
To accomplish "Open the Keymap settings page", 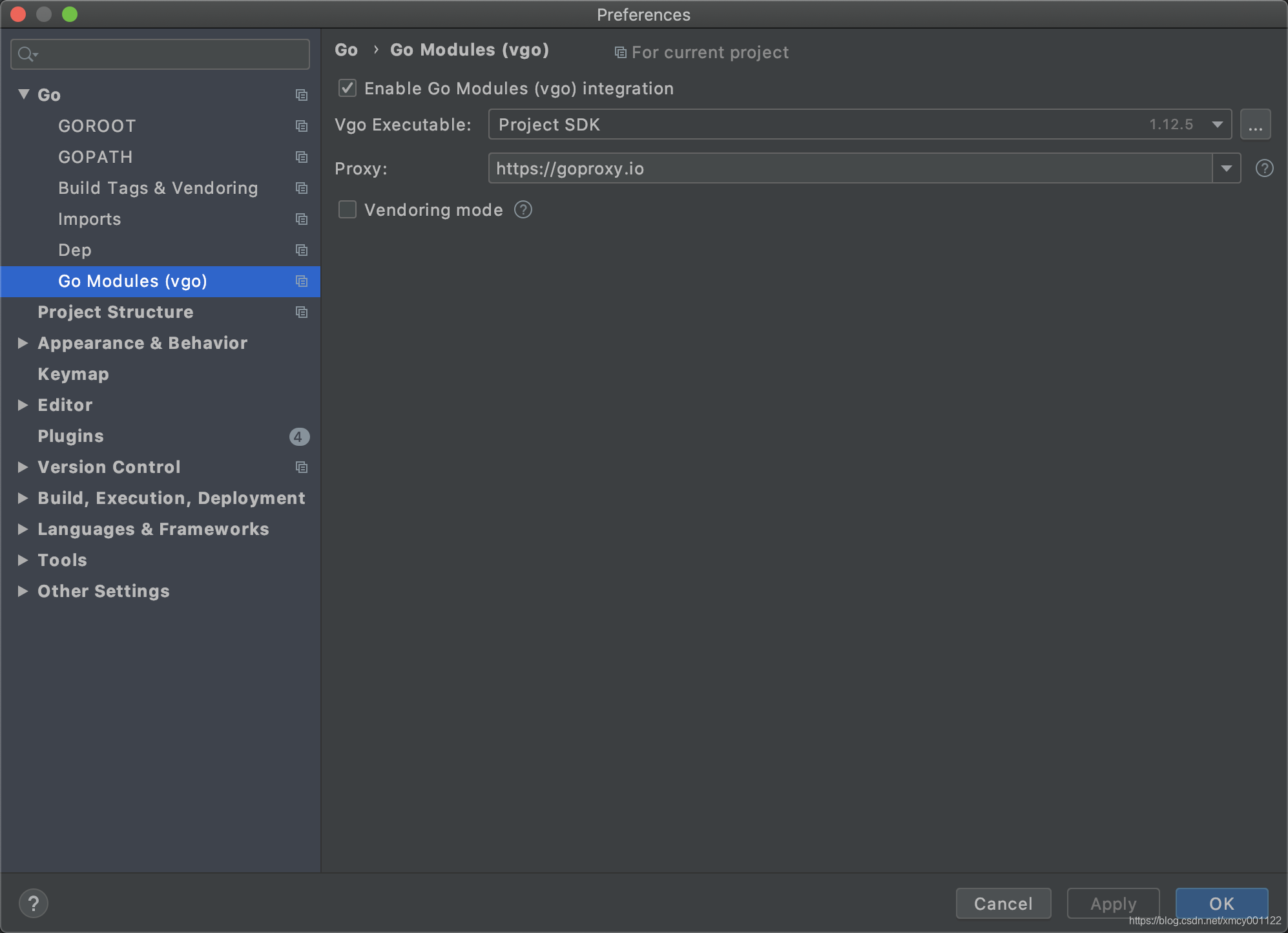I will point(73,374).
